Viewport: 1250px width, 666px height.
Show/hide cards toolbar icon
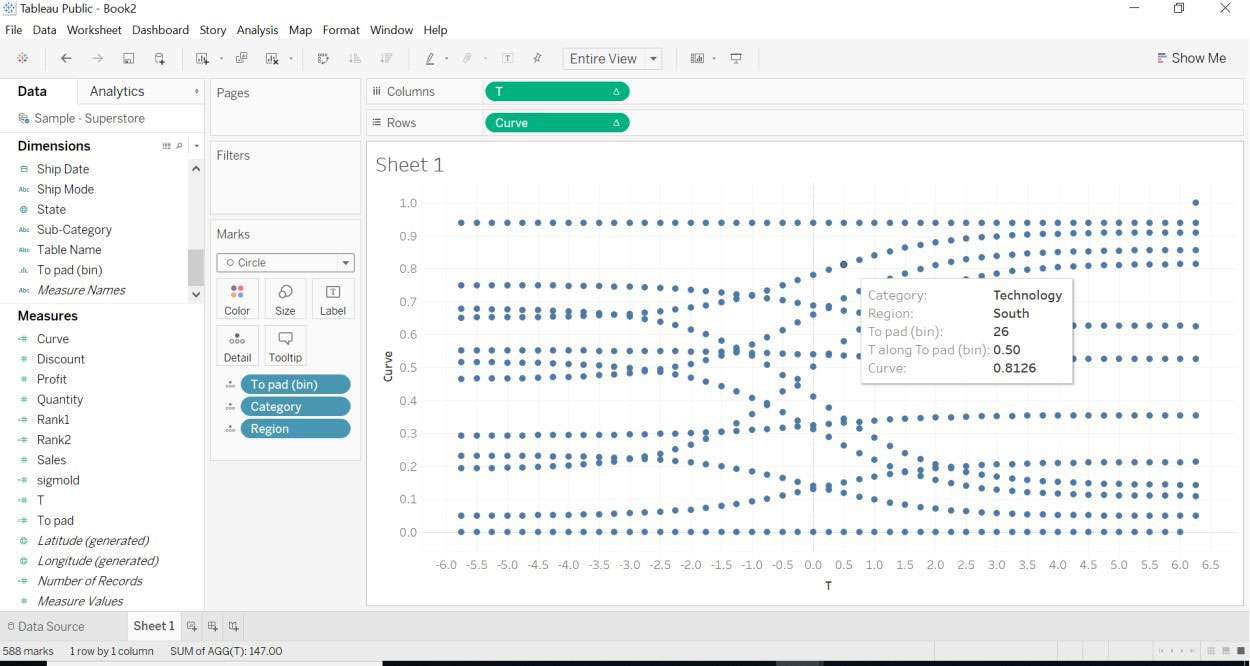[x=697, y=58]
